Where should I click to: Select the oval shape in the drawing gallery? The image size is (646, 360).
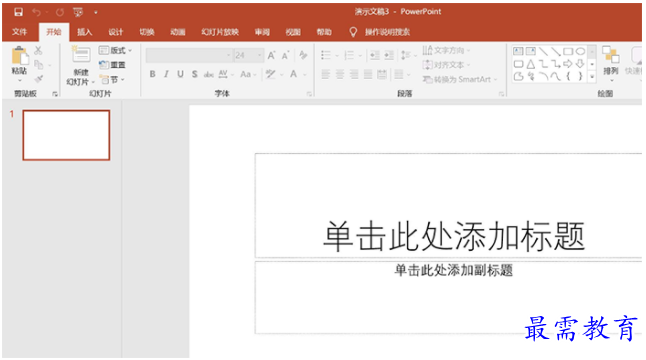pos(580,51)
